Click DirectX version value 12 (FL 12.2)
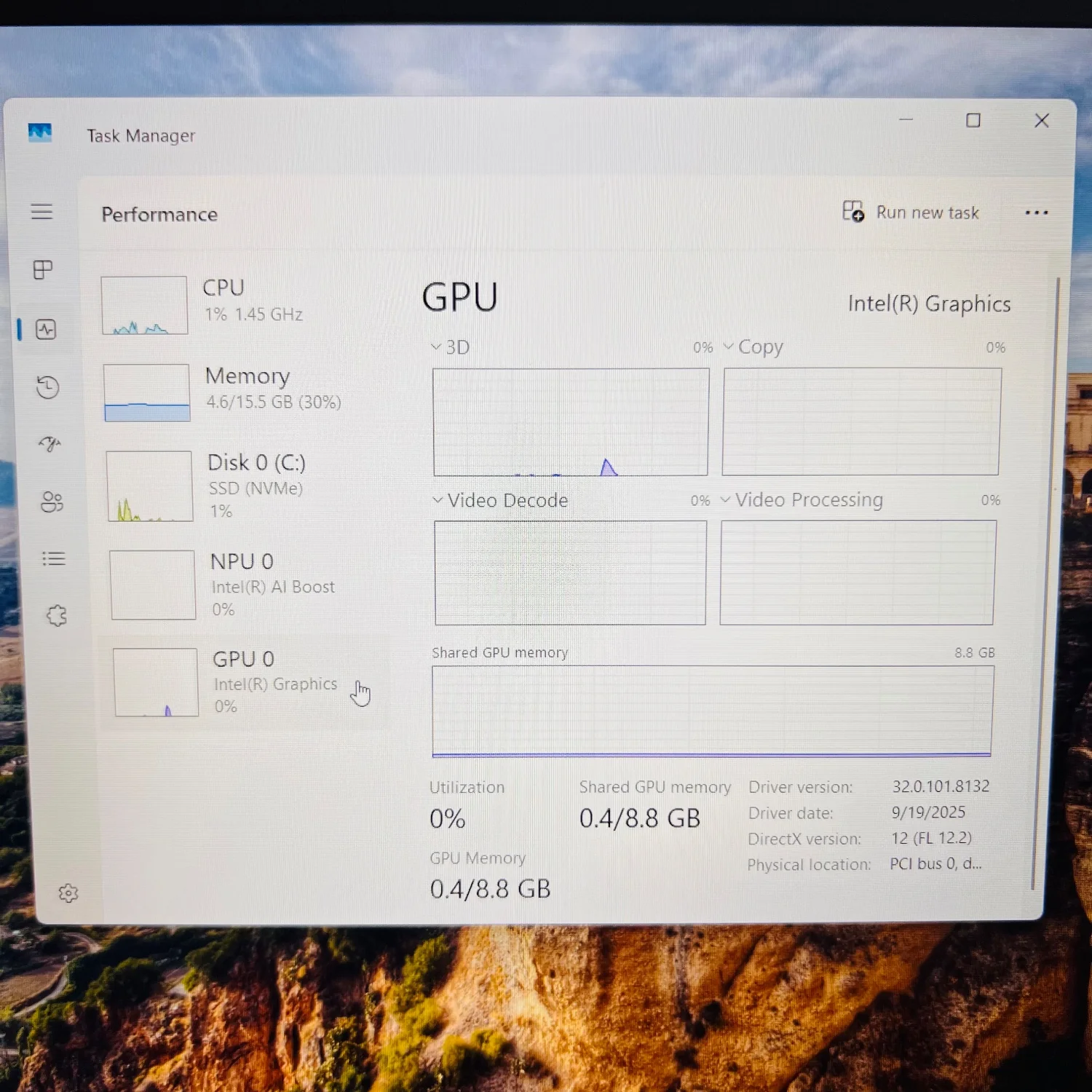 [x=931, y=838]
